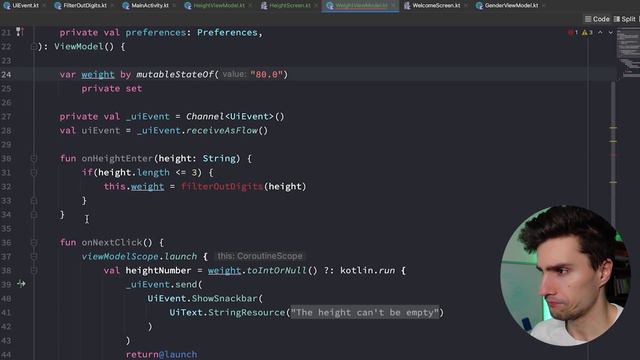Viewport: 640px width, 360px height.
Task: Click Preferences type on line 21
Action: [227, 33]
